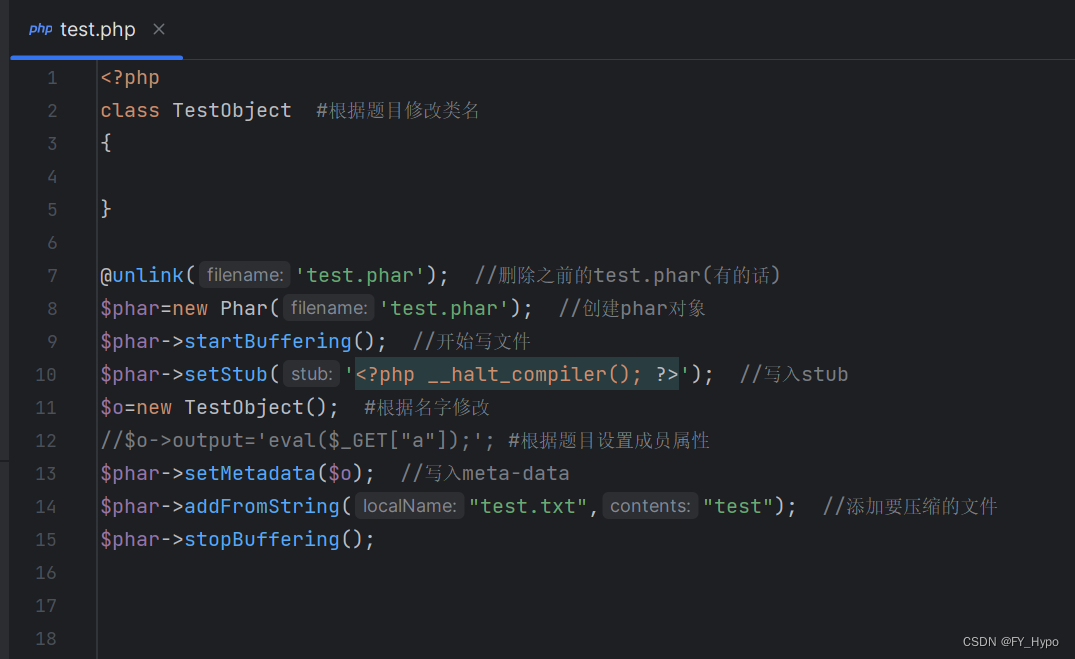
Task: Click the localName: parameter hint
Action: point(409,506)
